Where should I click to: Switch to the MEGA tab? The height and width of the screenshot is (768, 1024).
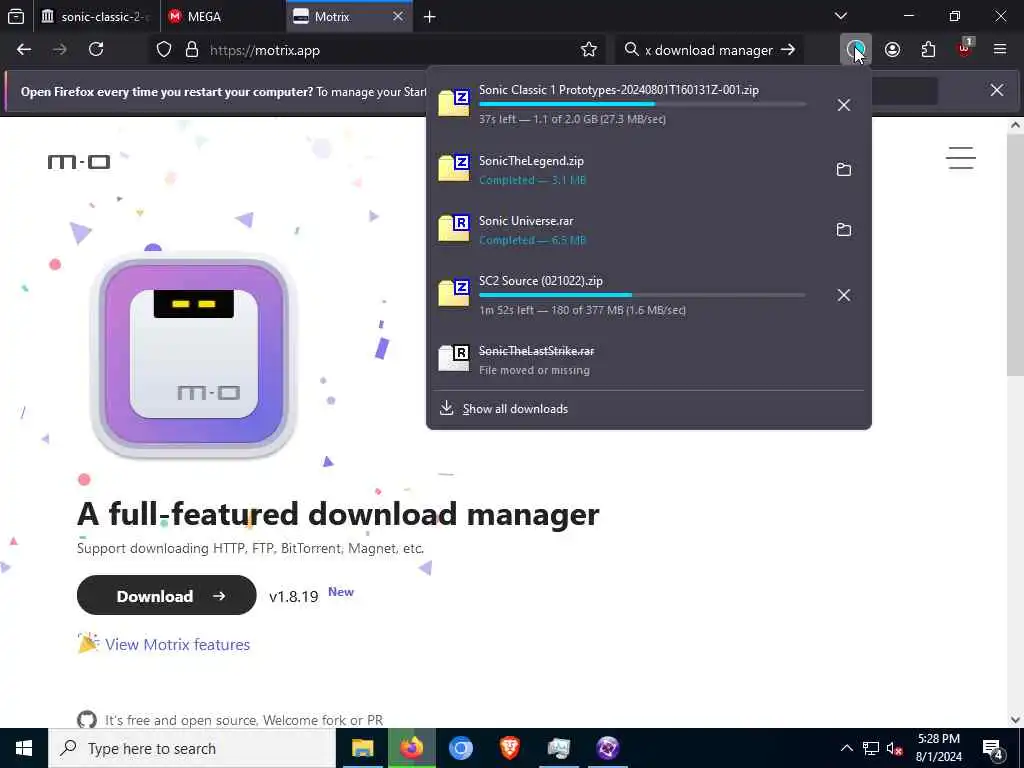point(222,17)
